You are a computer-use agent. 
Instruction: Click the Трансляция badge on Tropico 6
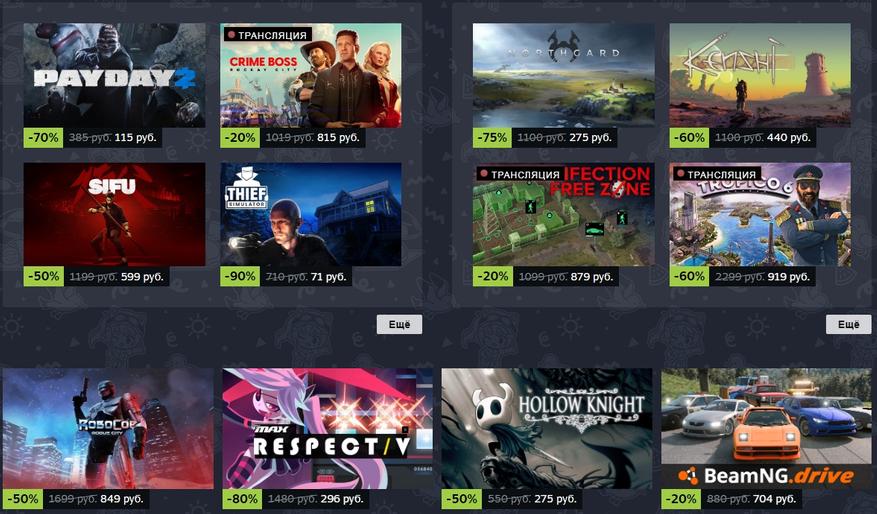coord(716,175)
